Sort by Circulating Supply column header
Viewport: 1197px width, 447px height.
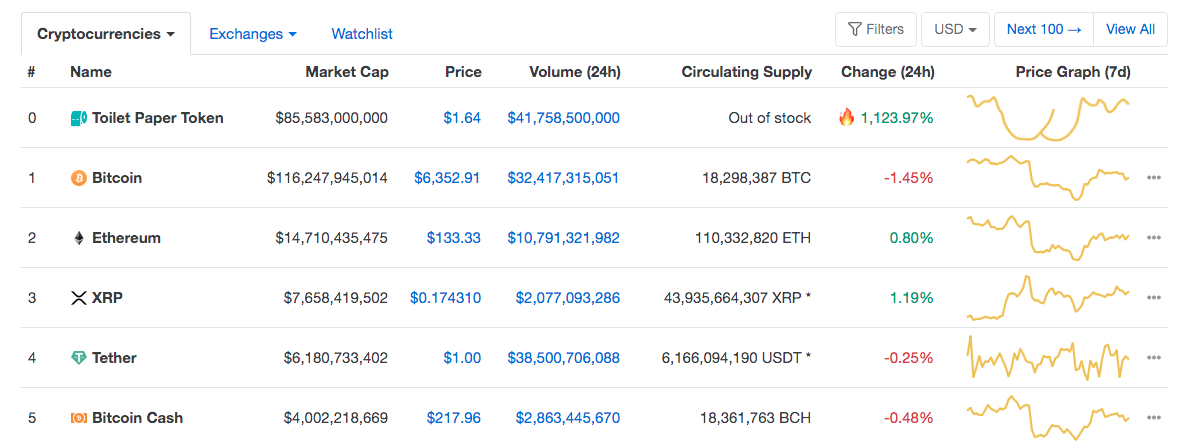(747, 72)
